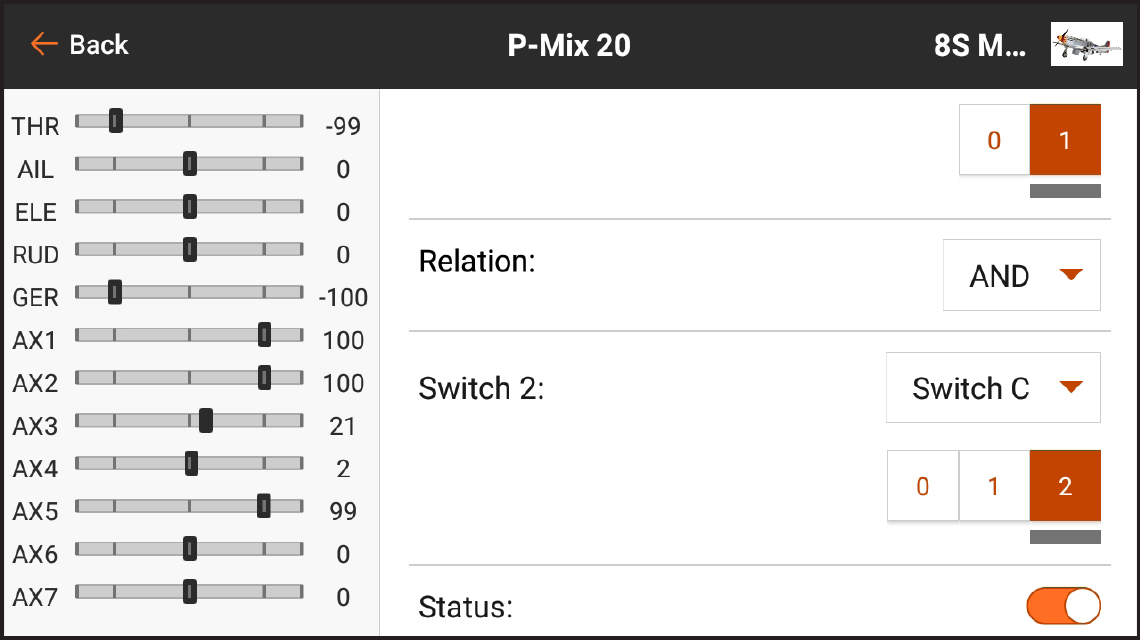Select position 2 for Switch C

[x=1064, y=486]
